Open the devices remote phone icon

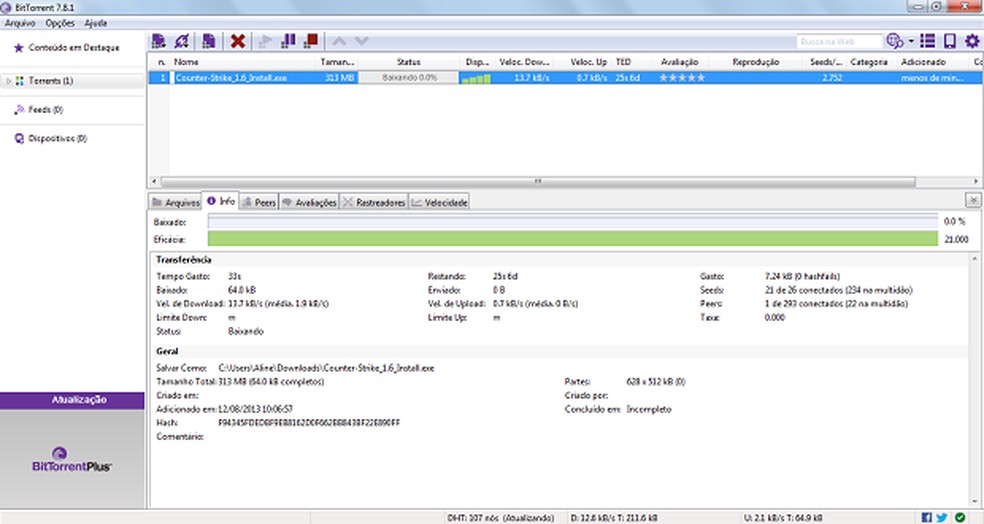point(949,41)
